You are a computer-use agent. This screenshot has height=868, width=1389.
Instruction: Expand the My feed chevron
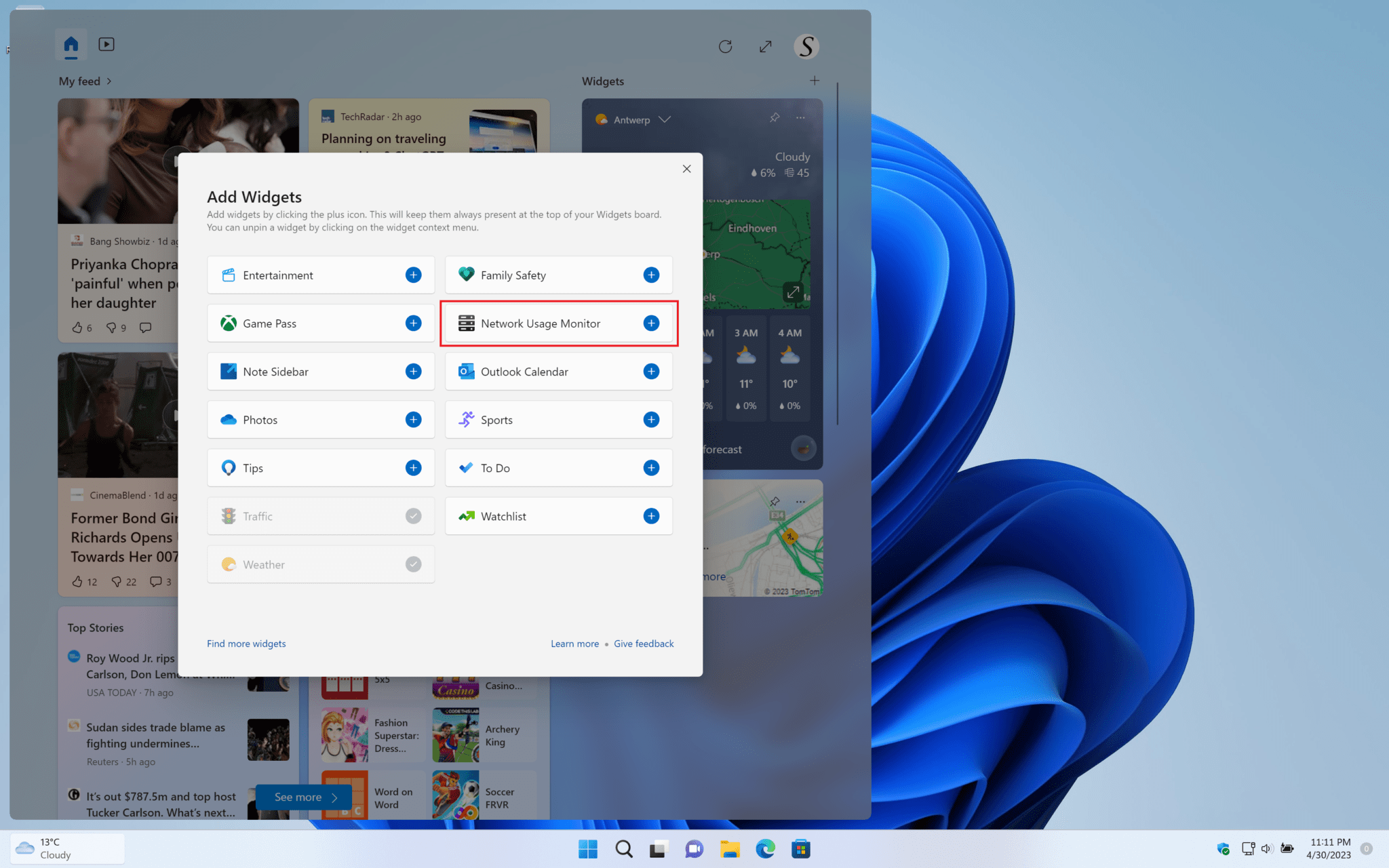coord(109,81)
